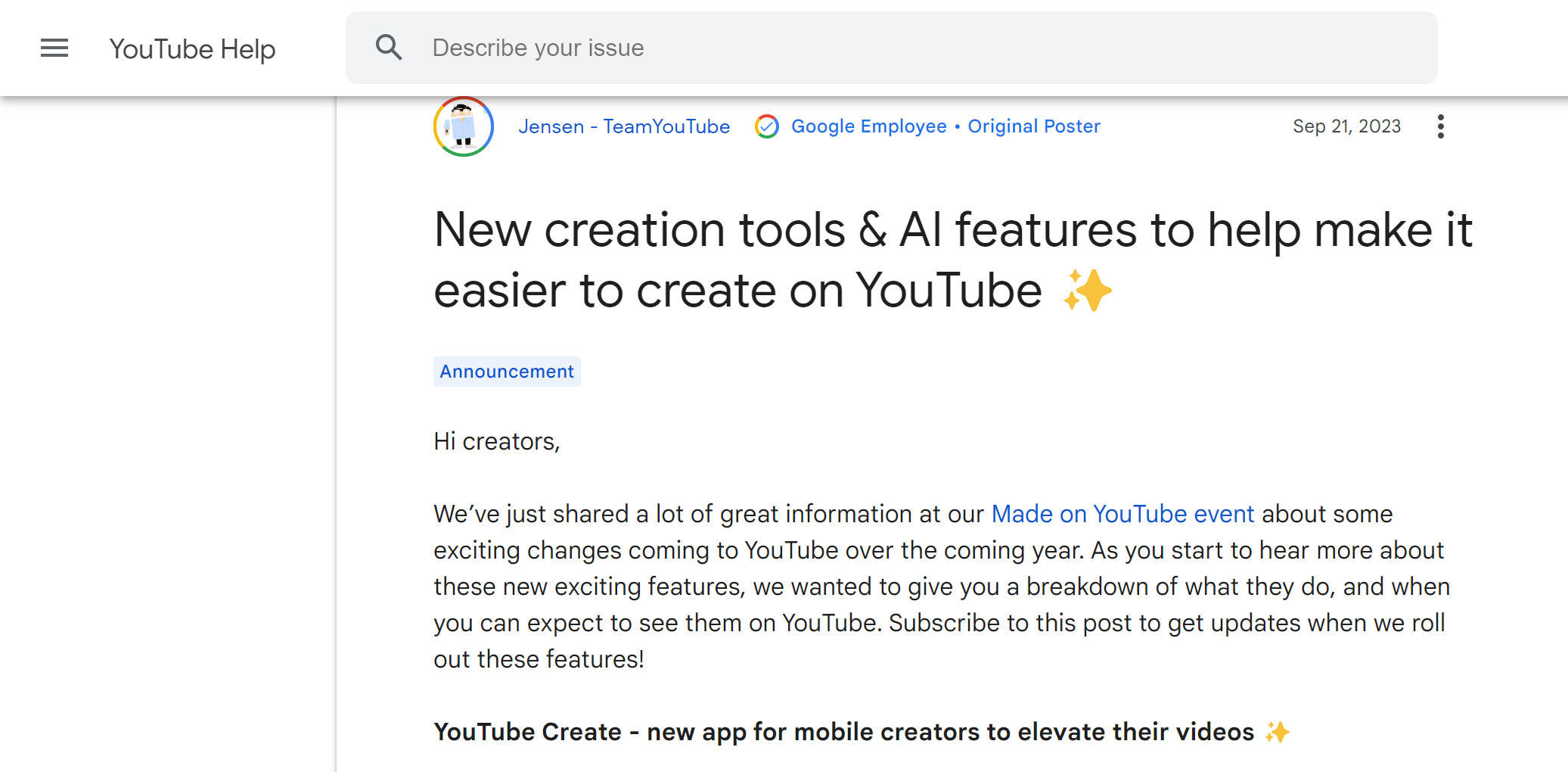
Task: Focus the 'Describe your issue' search field
Action: [908, 48]
